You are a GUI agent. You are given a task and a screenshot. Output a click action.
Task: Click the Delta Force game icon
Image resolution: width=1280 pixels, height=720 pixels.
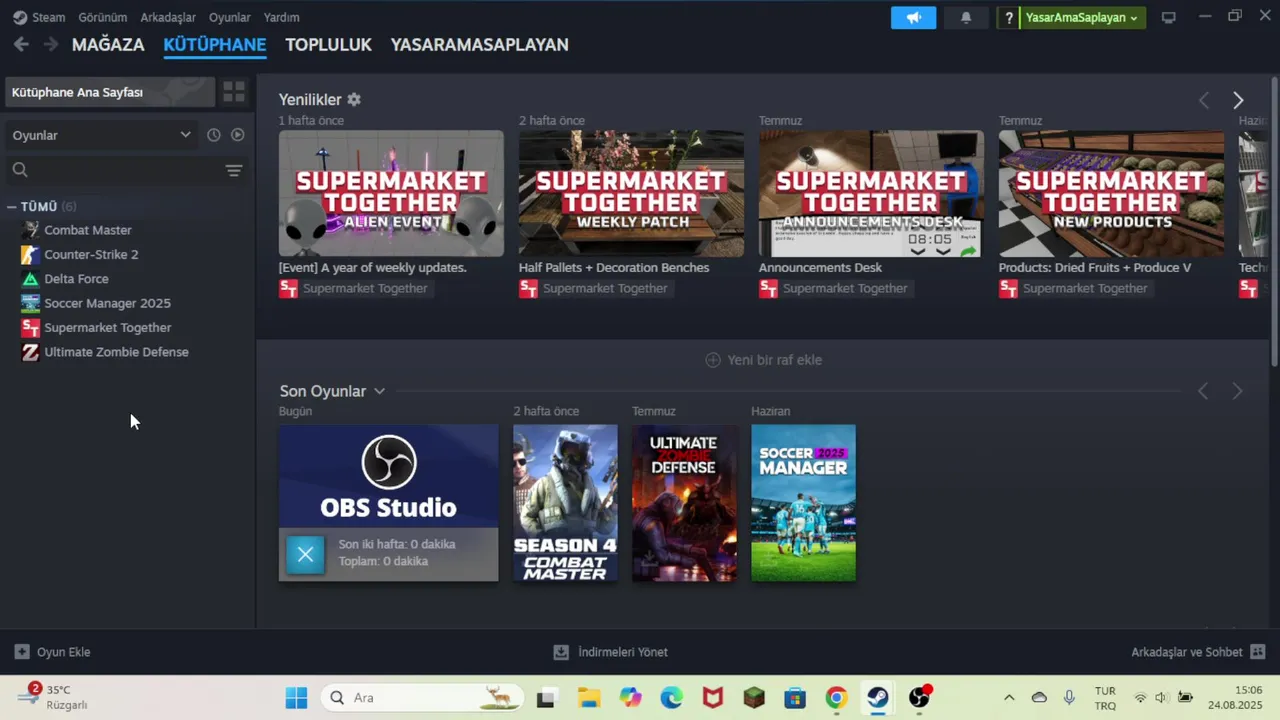pyautogui.click(x=31, y=279)
